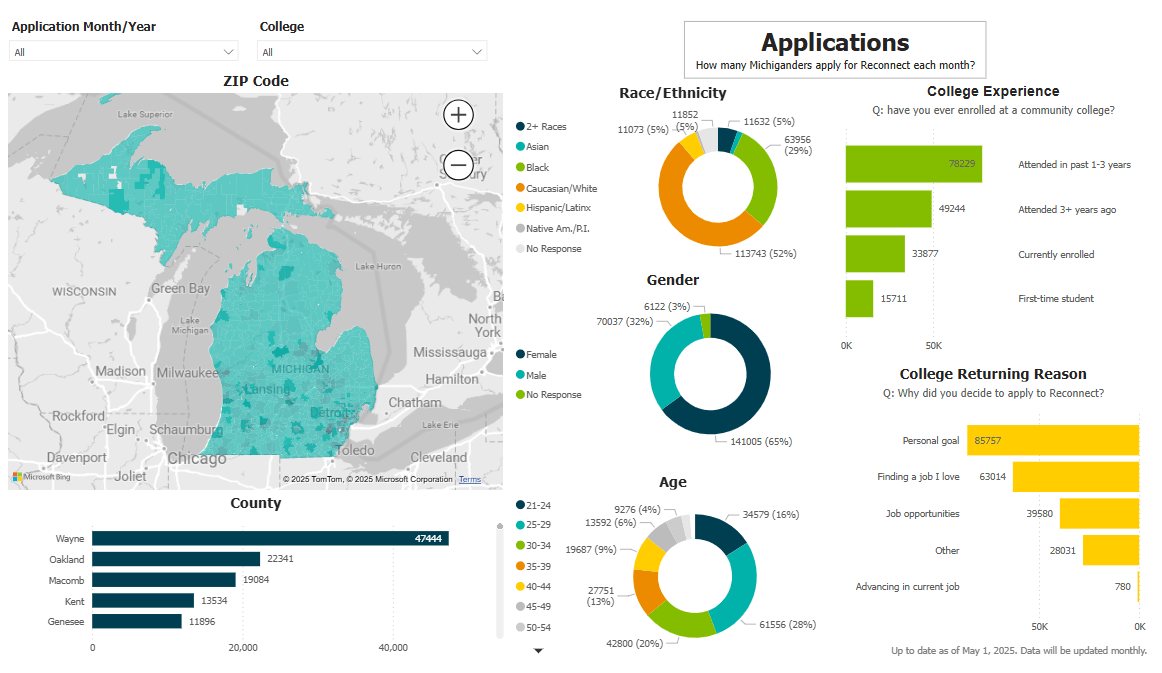Click the Attended in past 1-3 years bar
This screenshot has height=673, width=1162.
(x=914, y=164)
